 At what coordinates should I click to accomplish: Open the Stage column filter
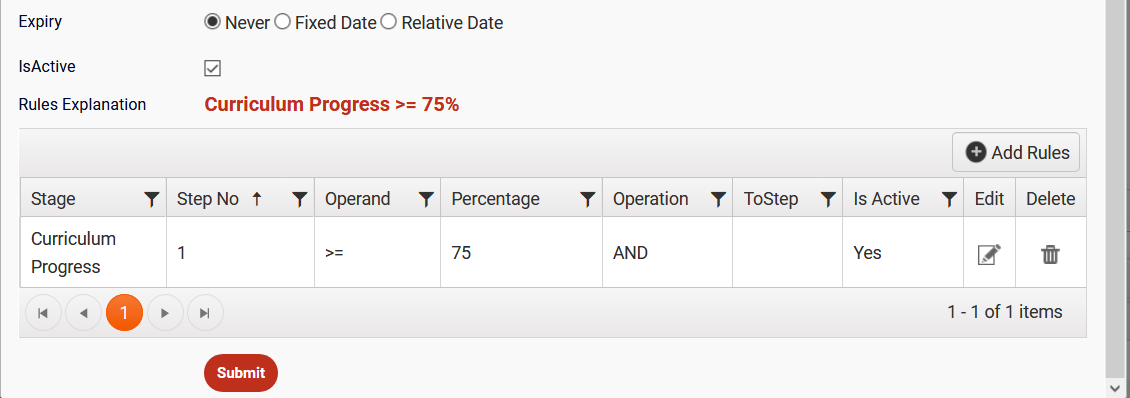tap(151, 200)
